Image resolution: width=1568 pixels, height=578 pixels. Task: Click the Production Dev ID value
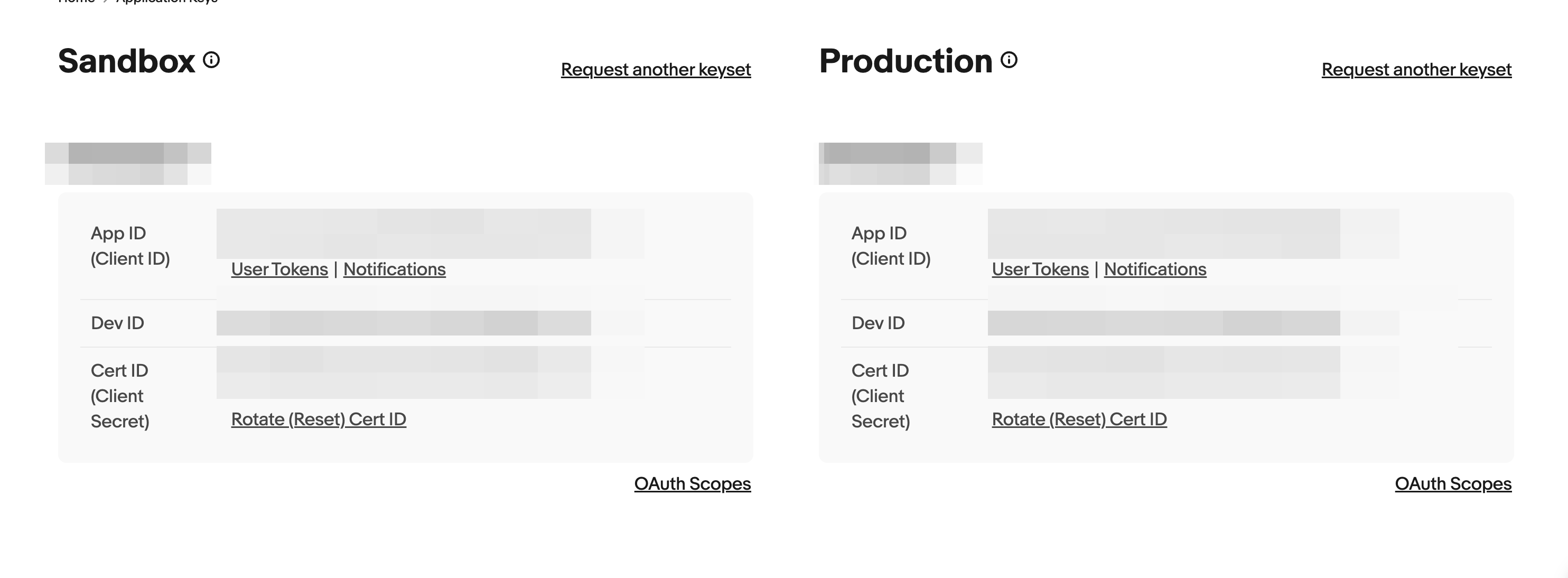[x=1163, y=323]
